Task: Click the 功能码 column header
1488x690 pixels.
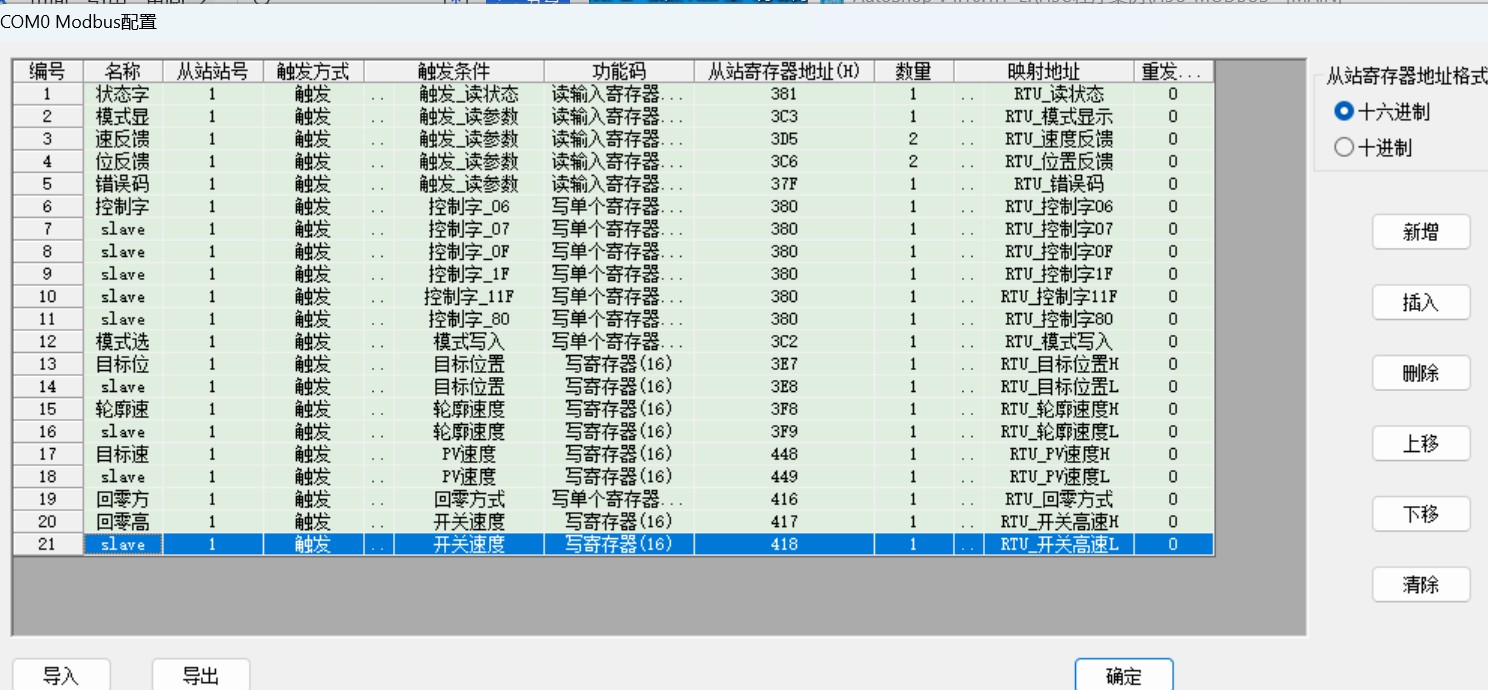Action: [x=619, y=71]
